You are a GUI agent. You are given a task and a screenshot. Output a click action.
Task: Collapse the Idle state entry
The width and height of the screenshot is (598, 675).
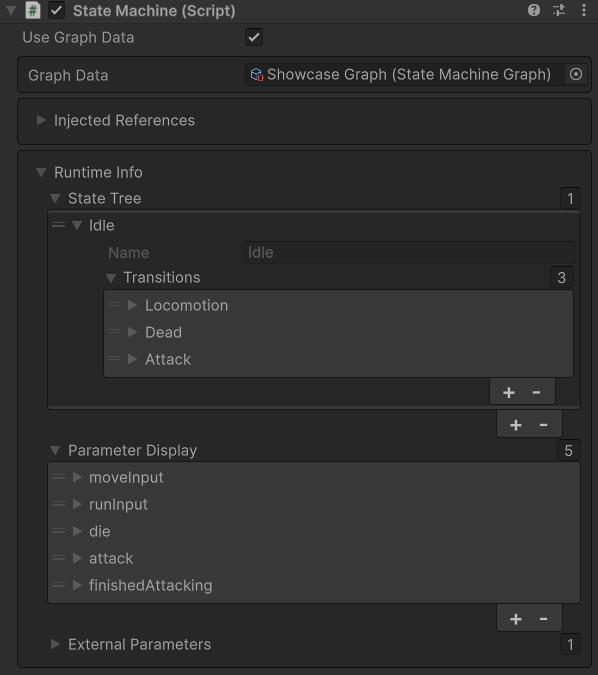pos(77,225)
